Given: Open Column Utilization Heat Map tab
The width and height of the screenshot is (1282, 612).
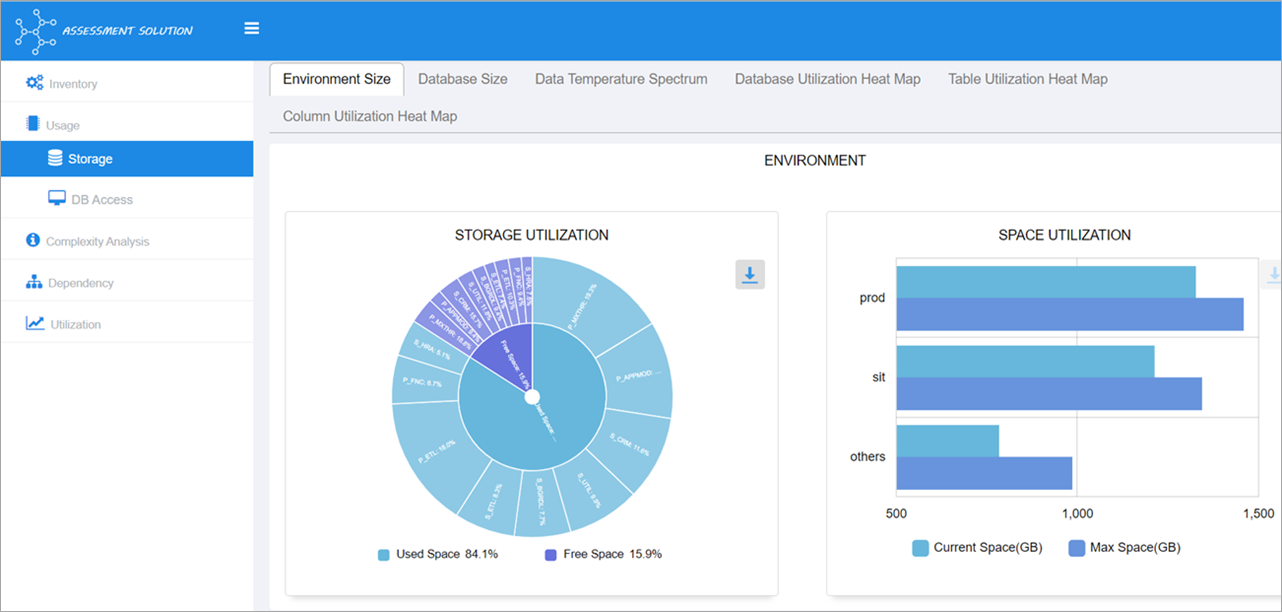Looking at the screenshot, I should point(370,116).
